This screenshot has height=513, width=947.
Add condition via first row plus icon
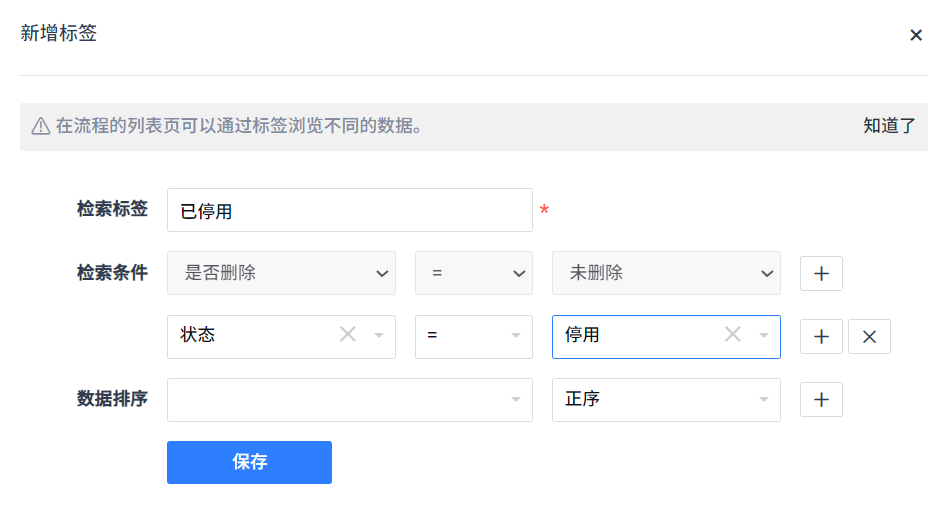pyautogui.click(x=821, y=273)
